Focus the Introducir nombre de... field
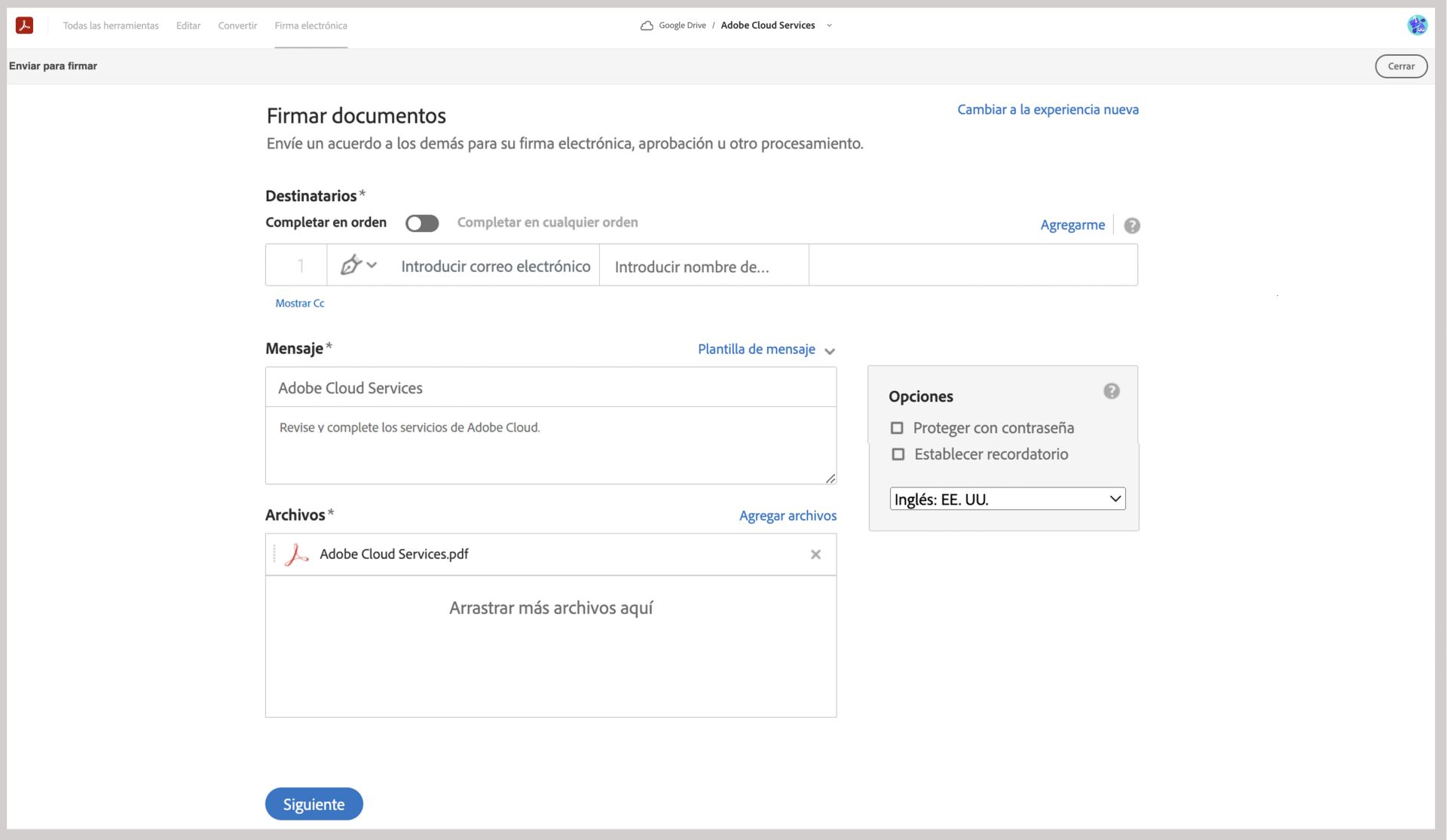Image resolution: width=1447 pixels, height=840 pixels. coord(704,266)
